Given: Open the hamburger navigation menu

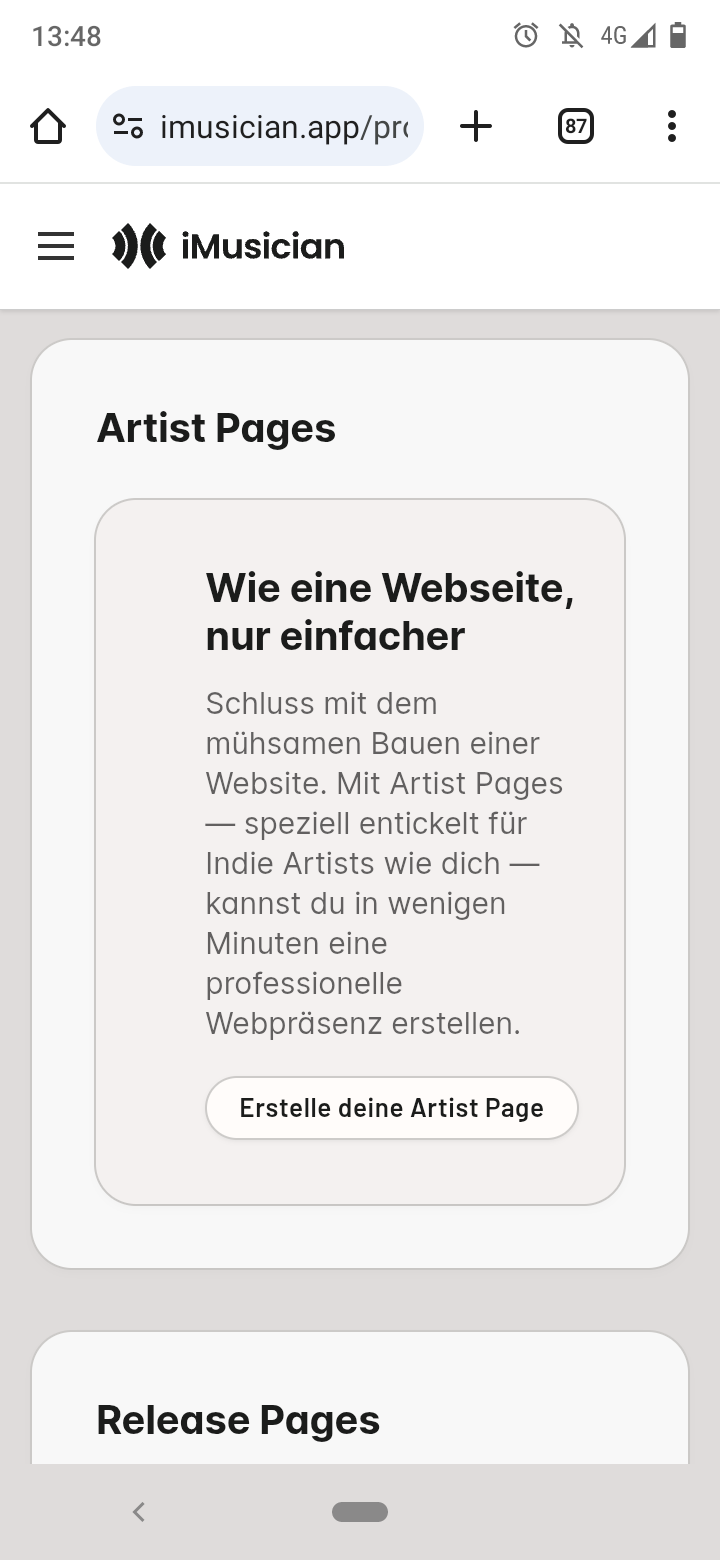Looking at the screenshot, I should 56,246.
